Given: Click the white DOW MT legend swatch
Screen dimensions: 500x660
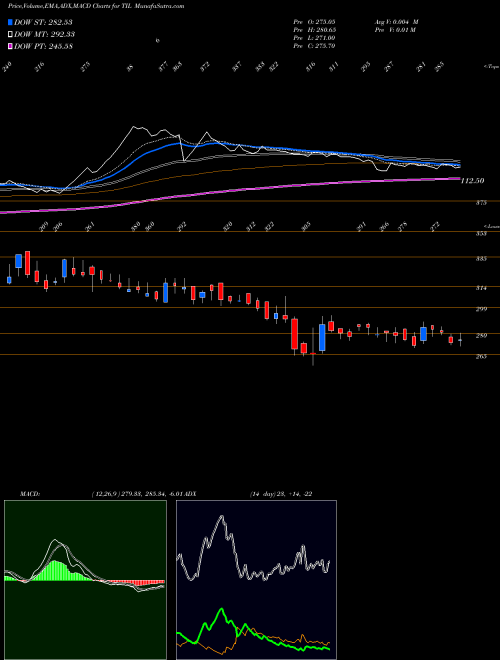Looking at the screenshot, I should click(10, 34).
